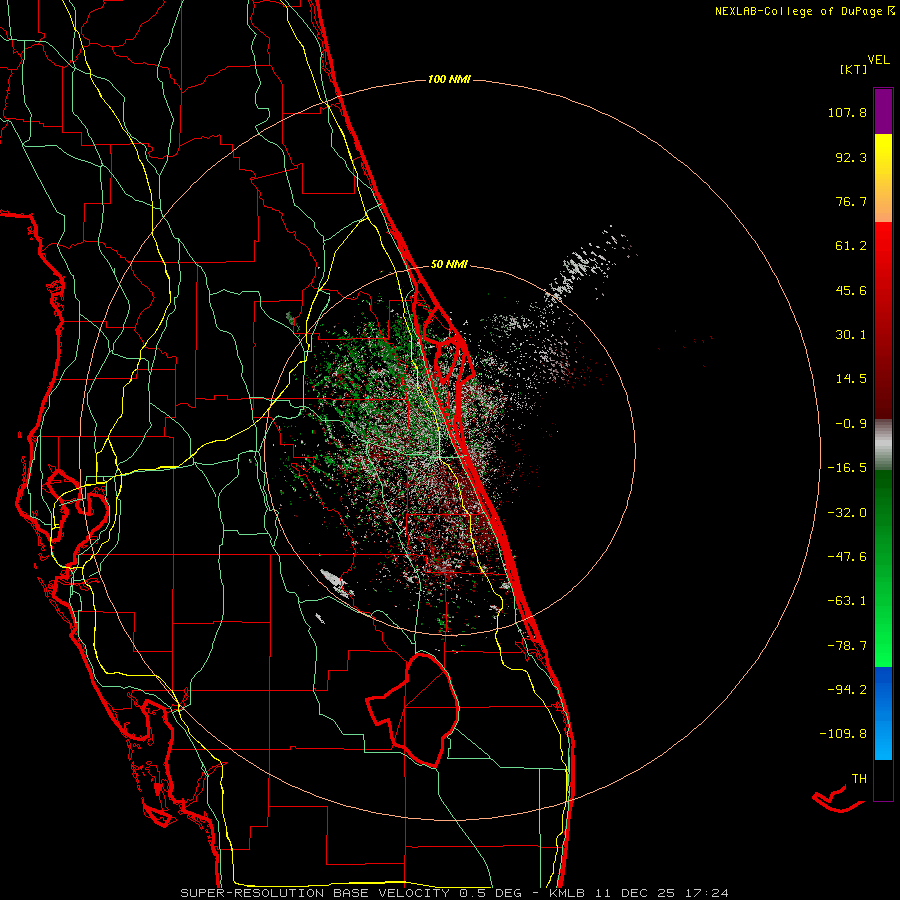This screenshot has width=900, height=900.
Task: Click the 100 NMI range ring label
Action: 449,79
